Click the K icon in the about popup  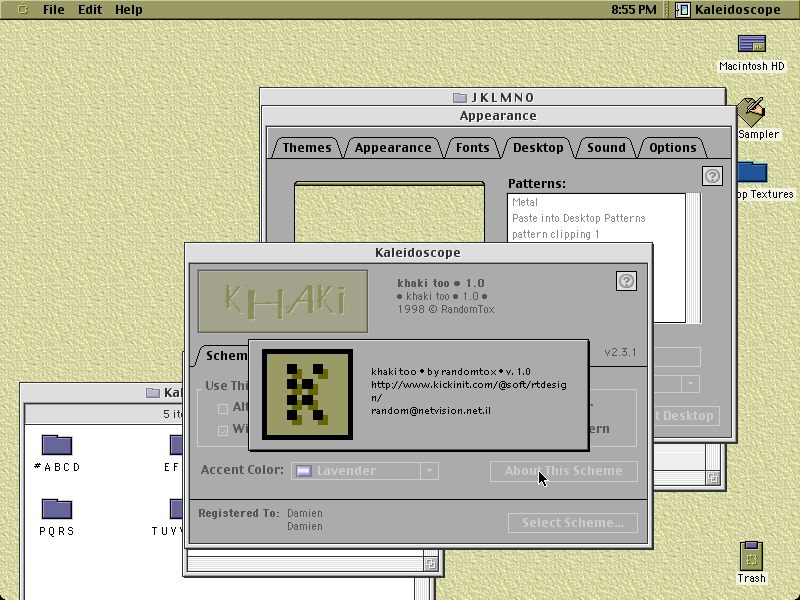307,394
